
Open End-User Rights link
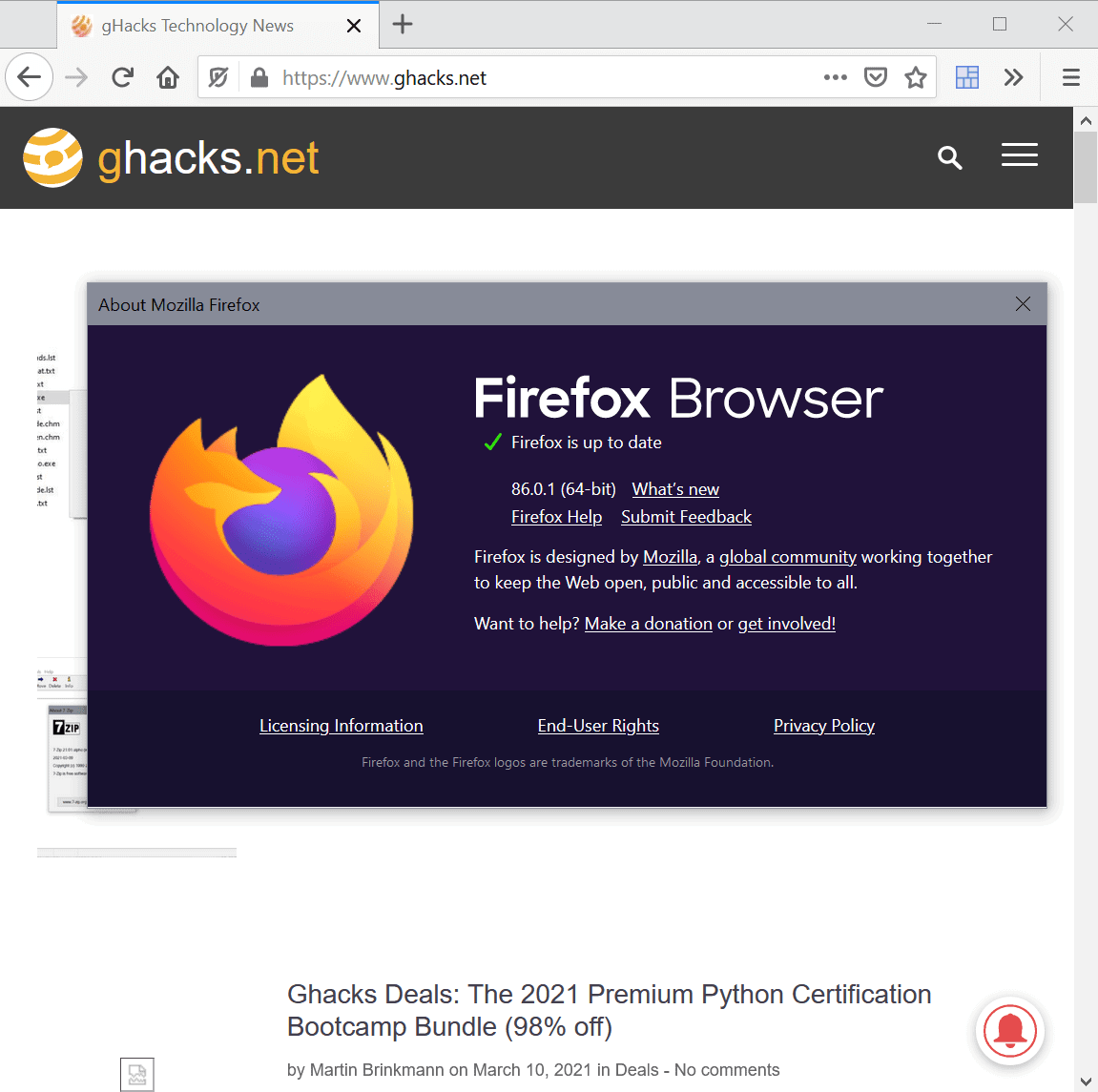click(598, 726)
